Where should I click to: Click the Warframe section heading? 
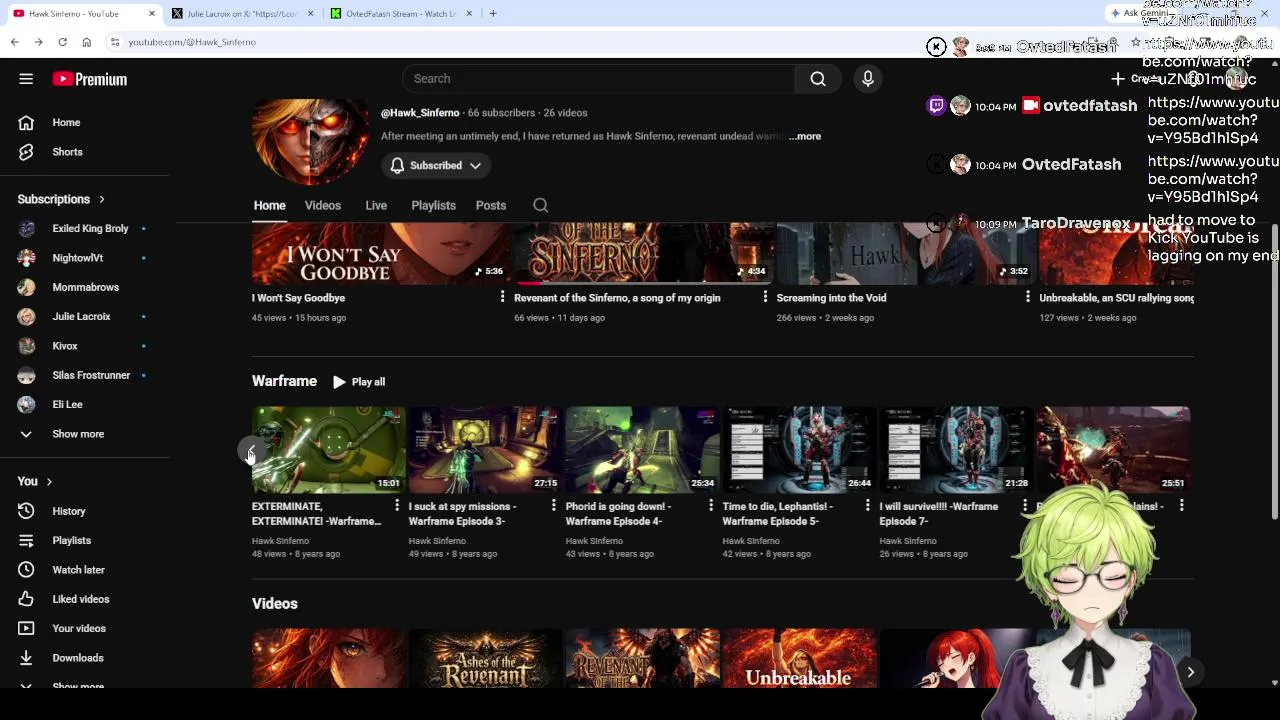point(284,381)
